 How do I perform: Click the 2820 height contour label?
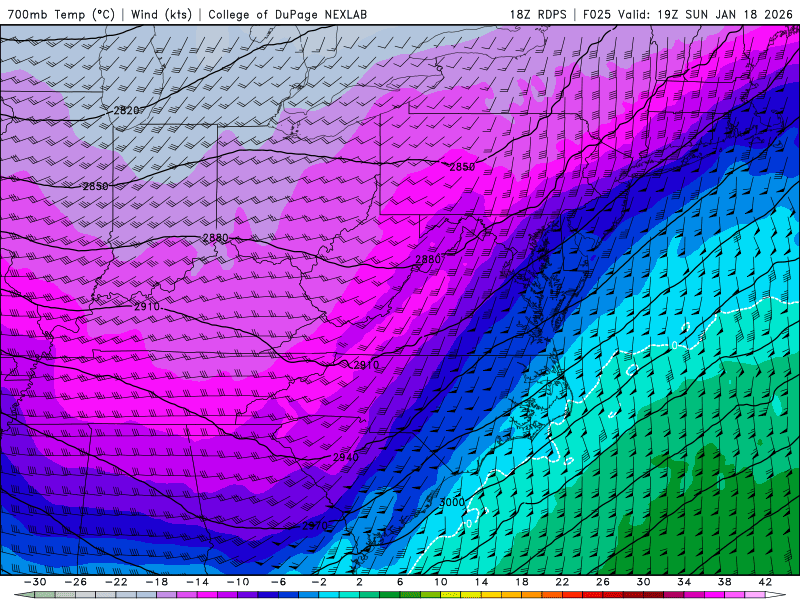[x=126, y=111]
